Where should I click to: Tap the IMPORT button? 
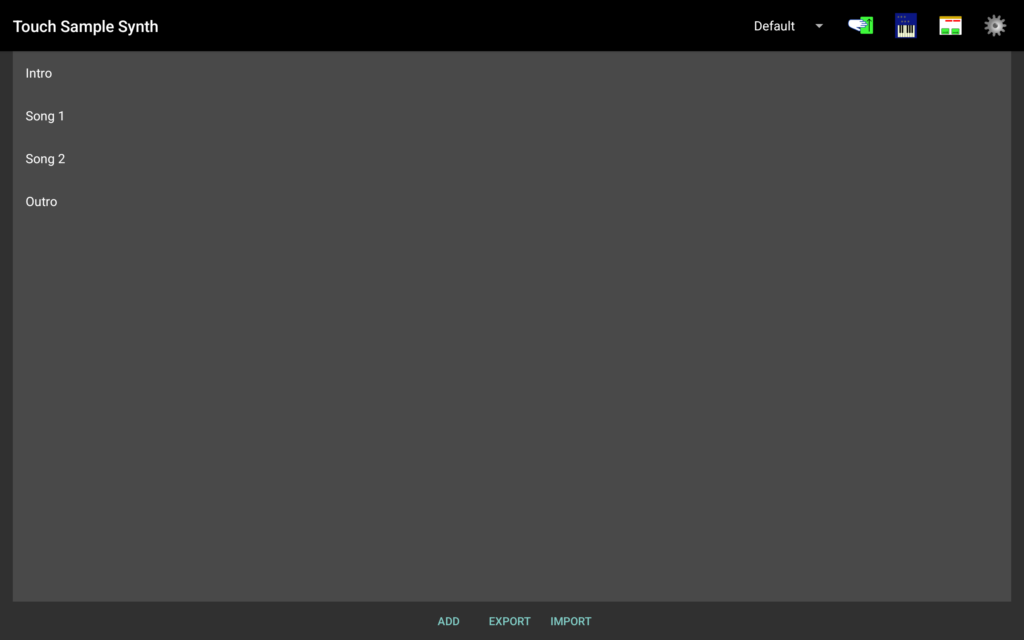pos(570,621)
